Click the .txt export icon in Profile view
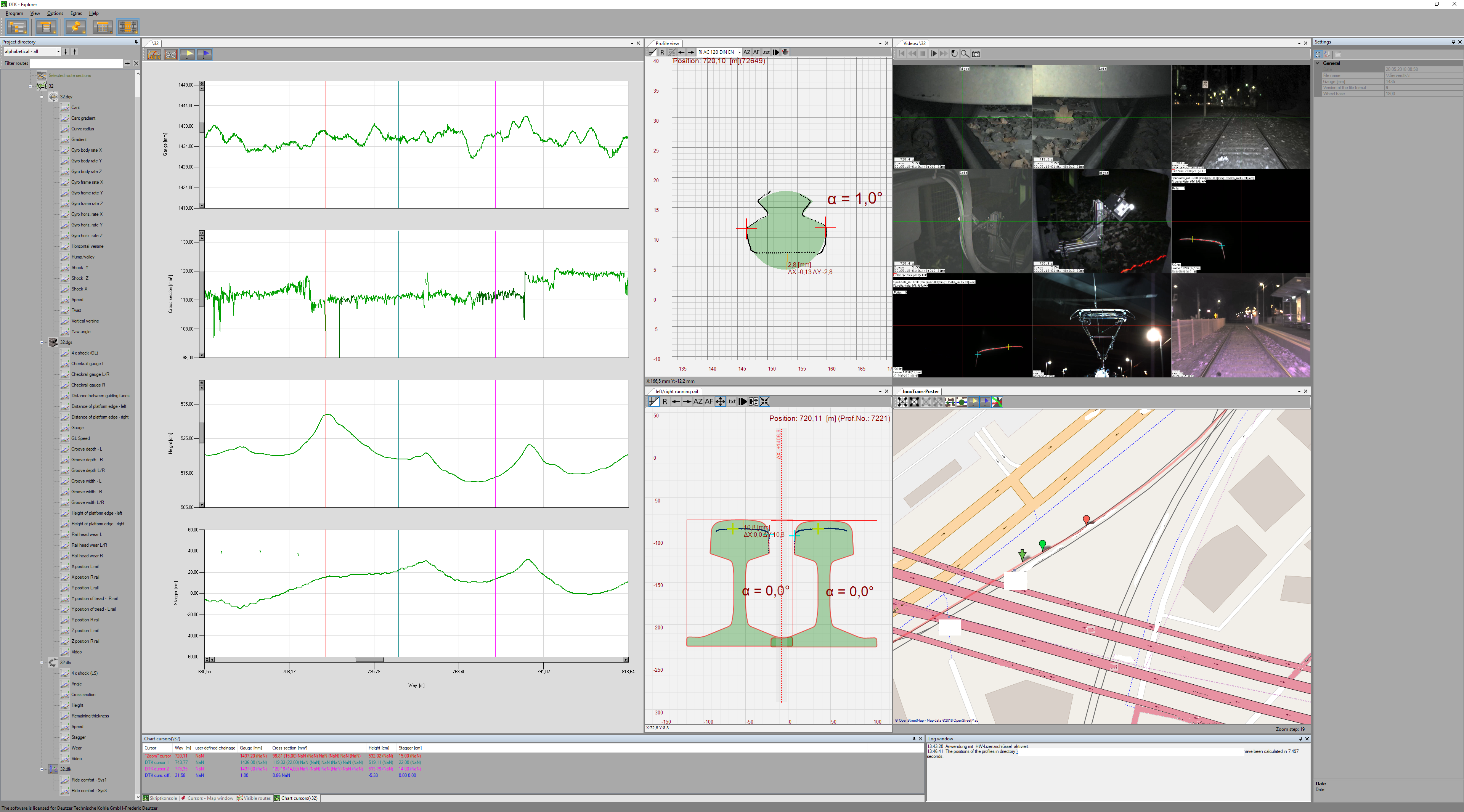1464x812 pixels. (766, 52)
